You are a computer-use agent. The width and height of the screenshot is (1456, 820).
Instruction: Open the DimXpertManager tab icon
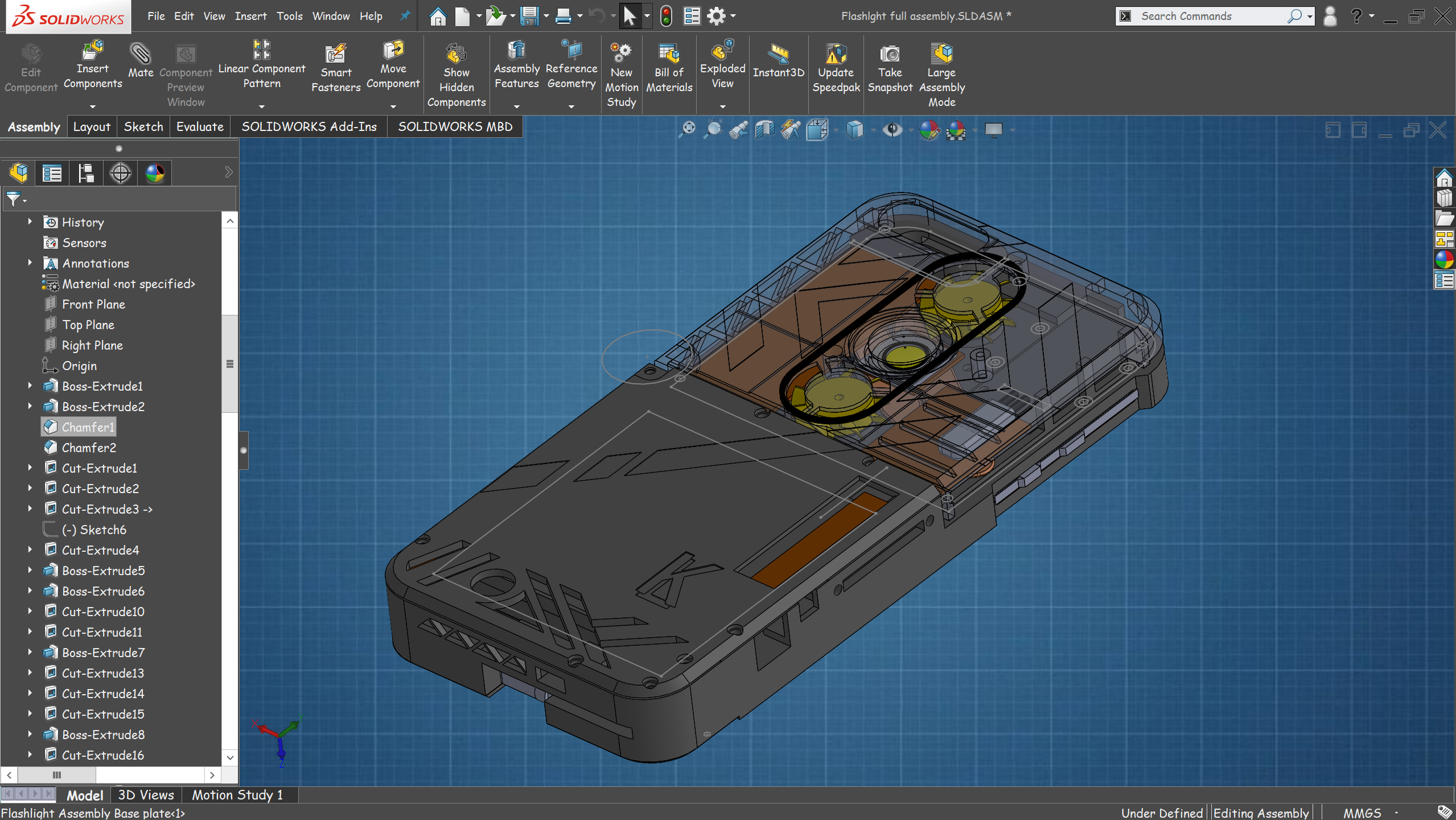[x=121, y=173]
